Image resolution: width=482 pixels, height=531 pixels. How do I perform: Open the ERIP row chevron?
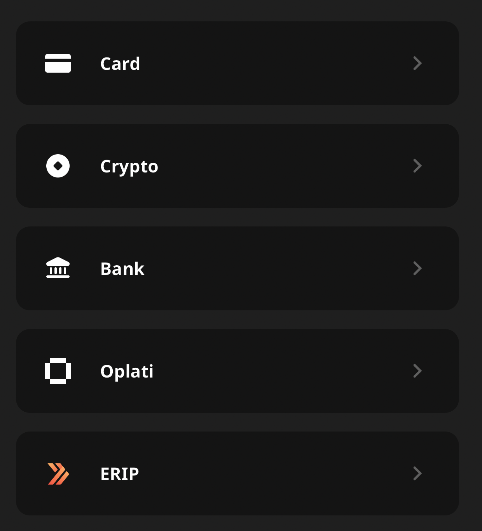pos(417,473)
